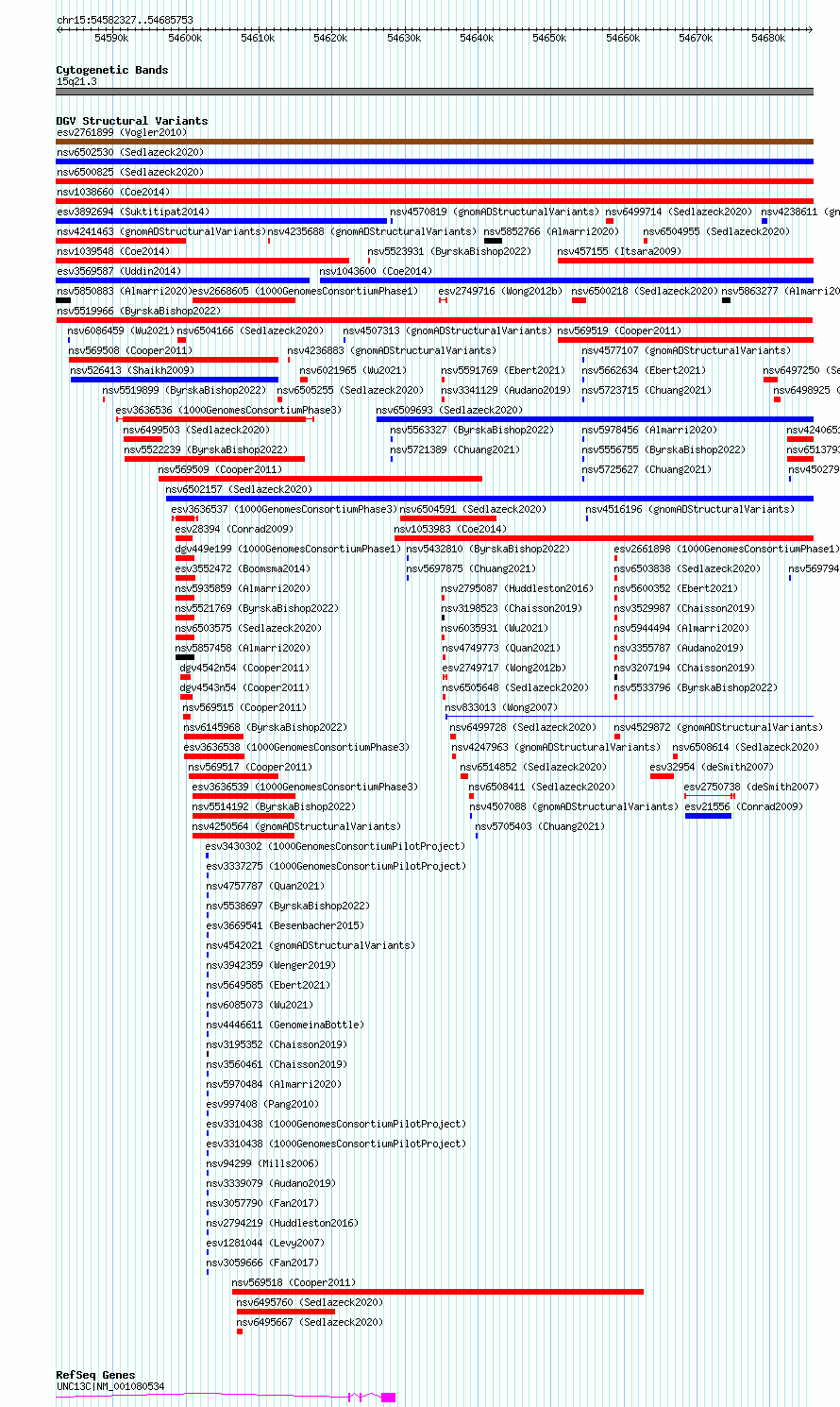Select the RefSeq Genes track title

coord(95,1375)
